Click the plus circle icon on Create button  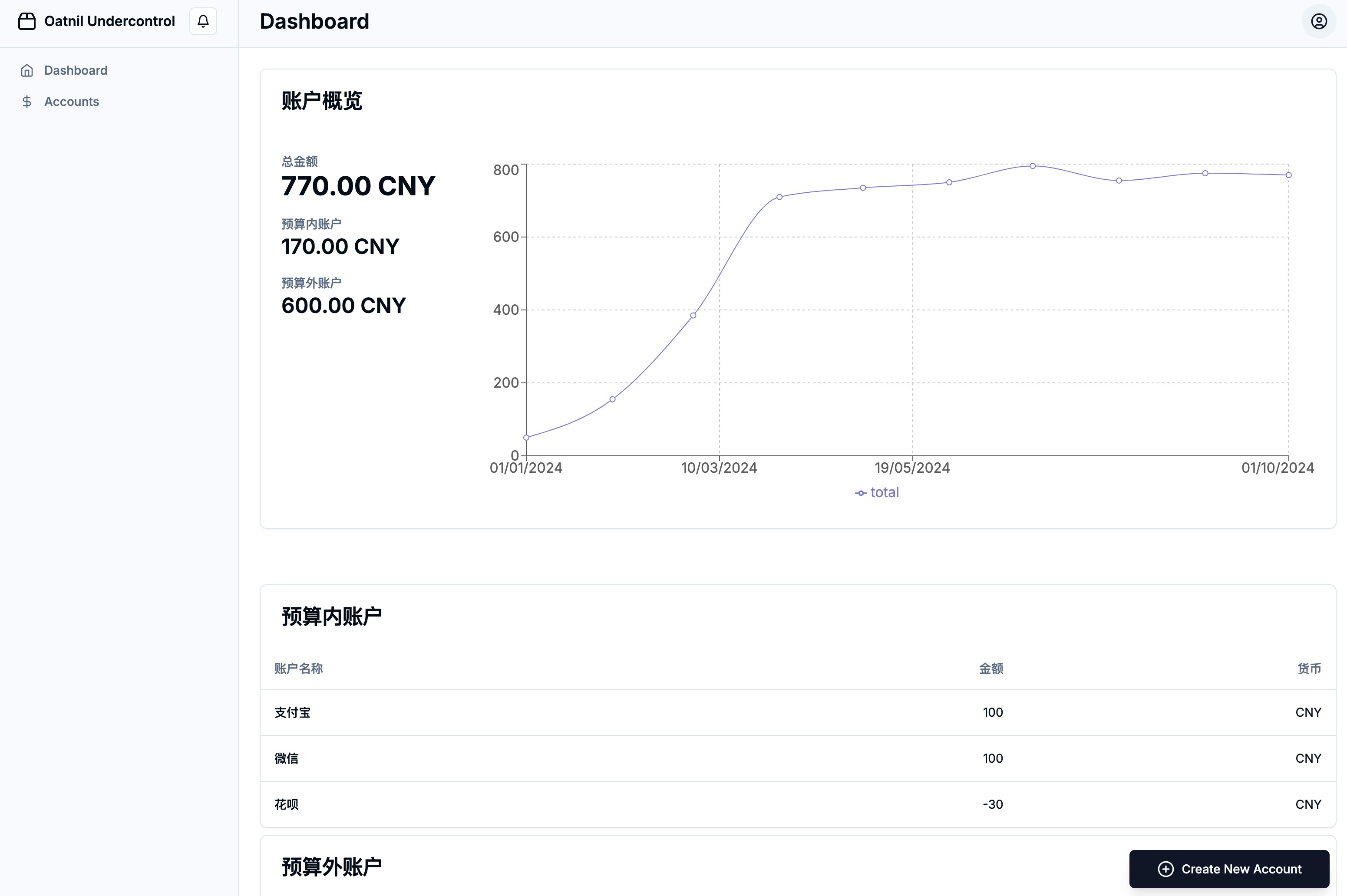(1165, 869)
